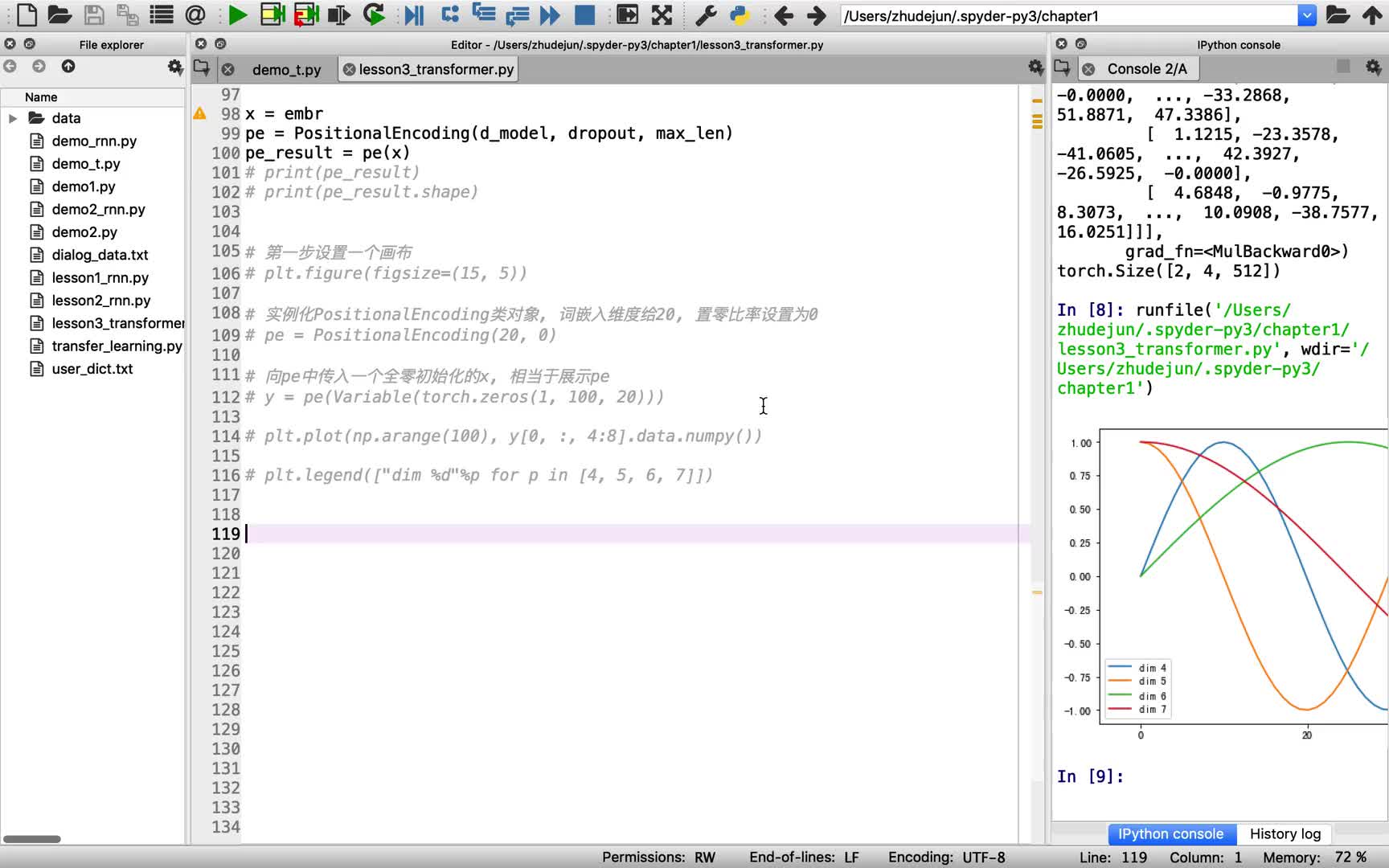The image size is (1389, 868).
Task: Select demo2.py in the file list
Action: pyautogui.click(x=84, y=231)
